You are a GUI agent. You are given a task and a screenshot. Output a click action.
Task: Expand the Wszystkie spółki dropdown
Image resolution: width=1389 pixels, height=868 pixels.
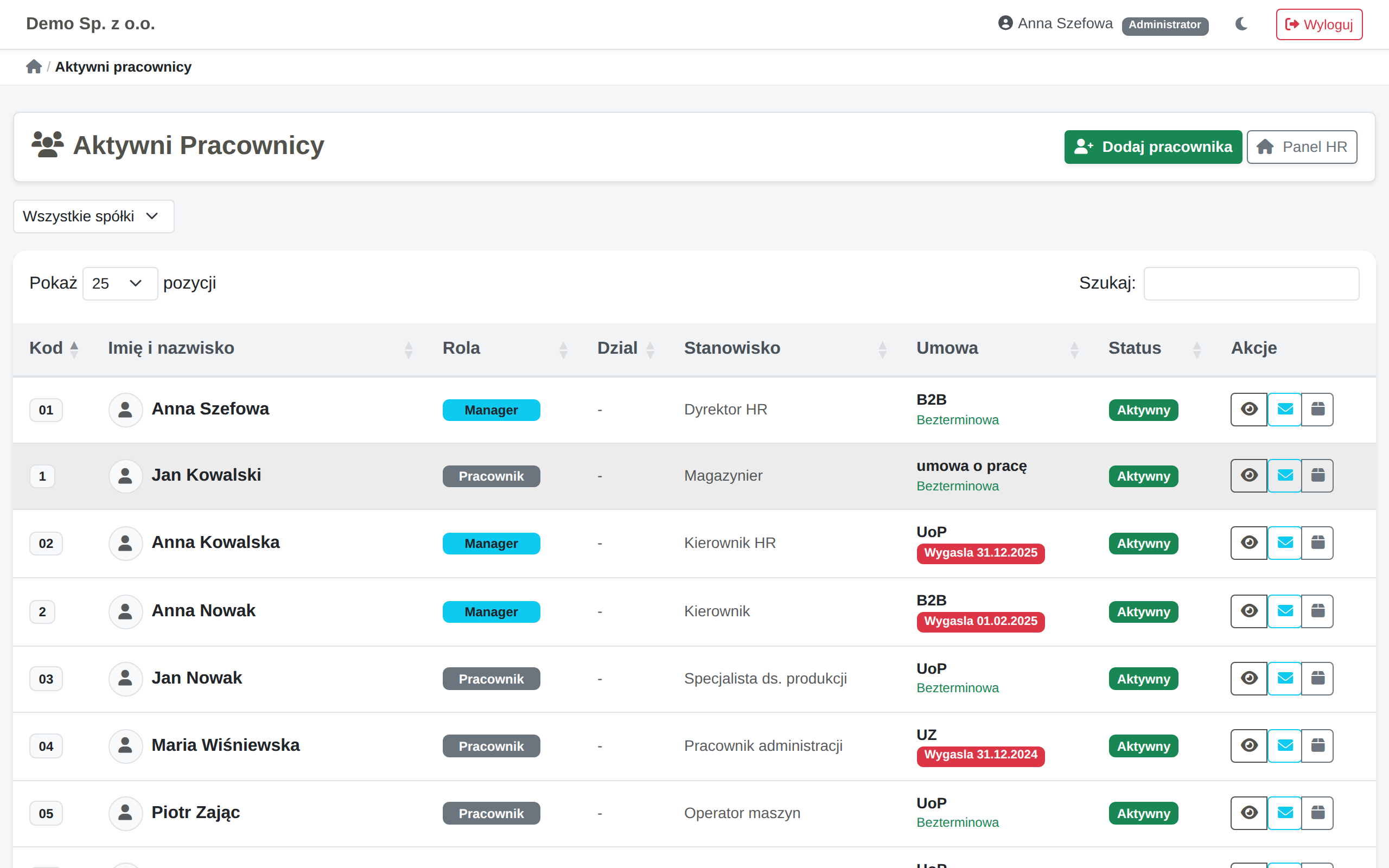(x=93, y=216)
